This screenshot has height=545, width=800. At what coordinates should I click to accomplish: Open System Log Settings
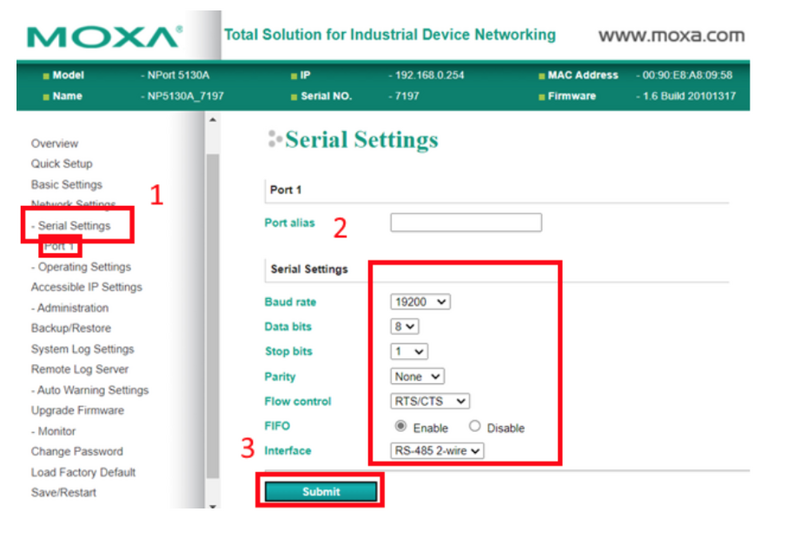click(x=82, y=349)
